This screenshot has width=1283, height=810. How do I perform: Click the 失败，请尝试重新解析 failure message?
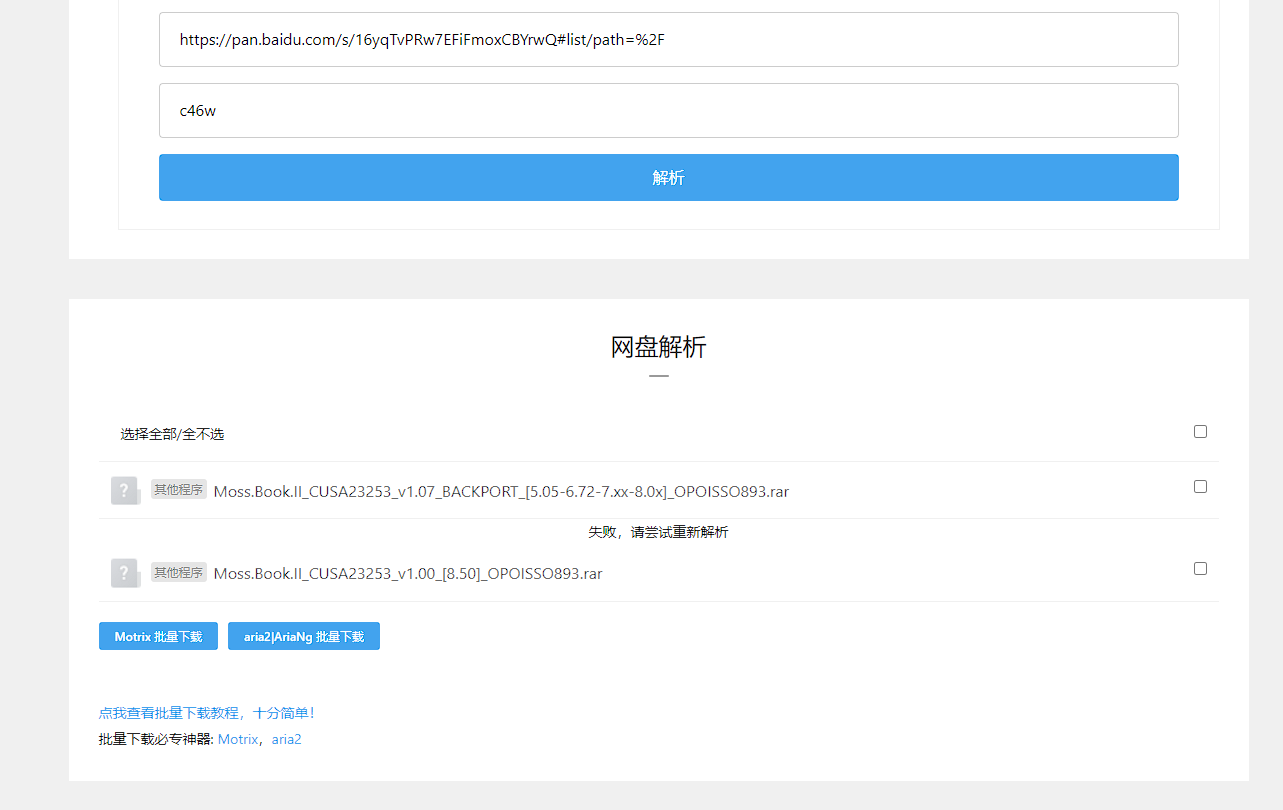[658, 532]
